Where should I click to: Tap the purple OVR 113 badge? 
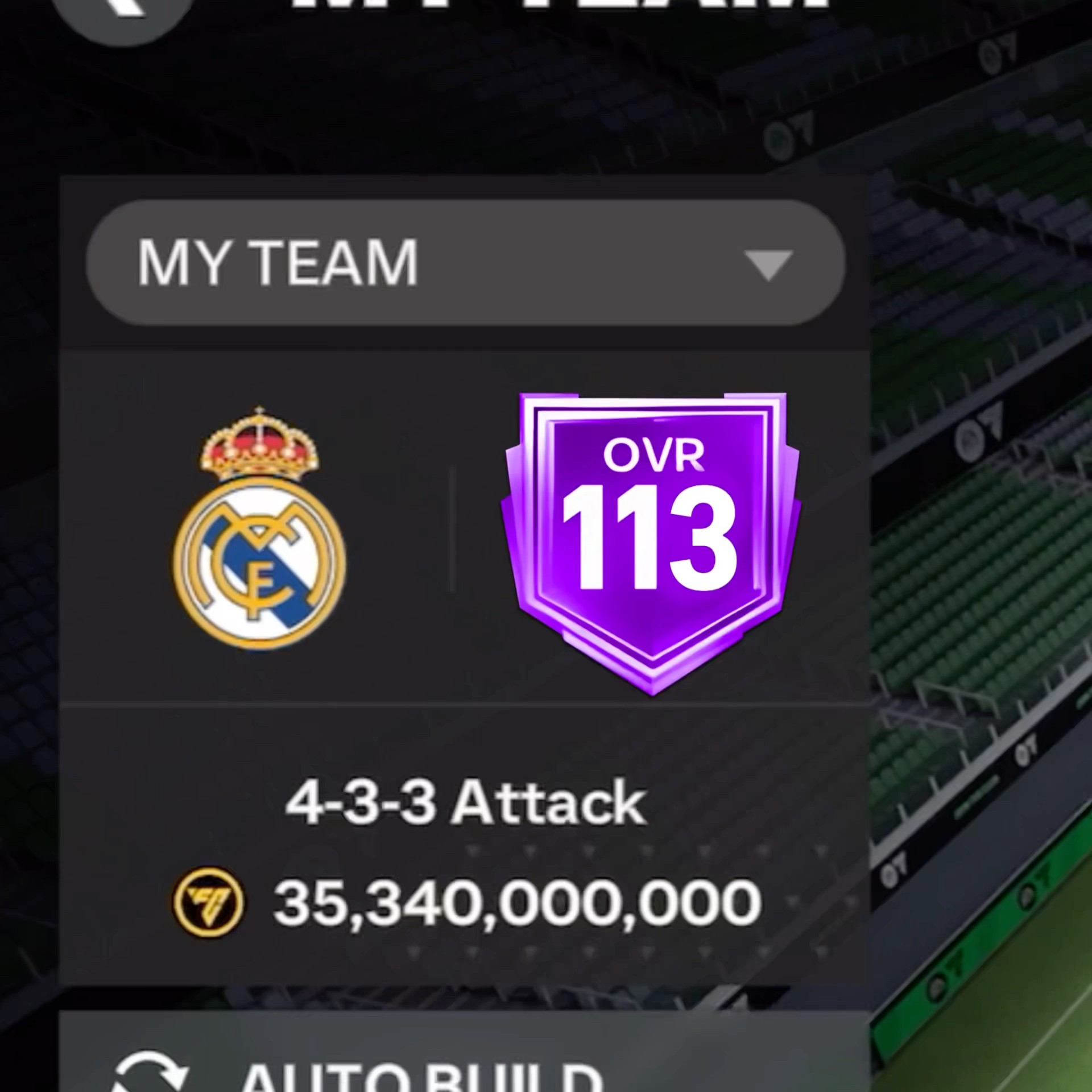[651, 543]
